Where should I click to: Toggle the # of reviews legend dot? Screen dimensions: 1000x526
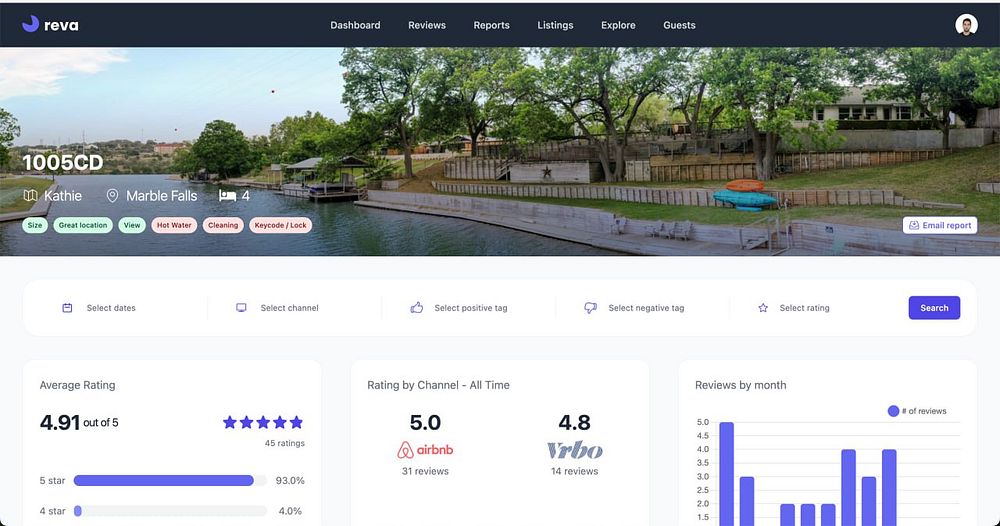893,411
